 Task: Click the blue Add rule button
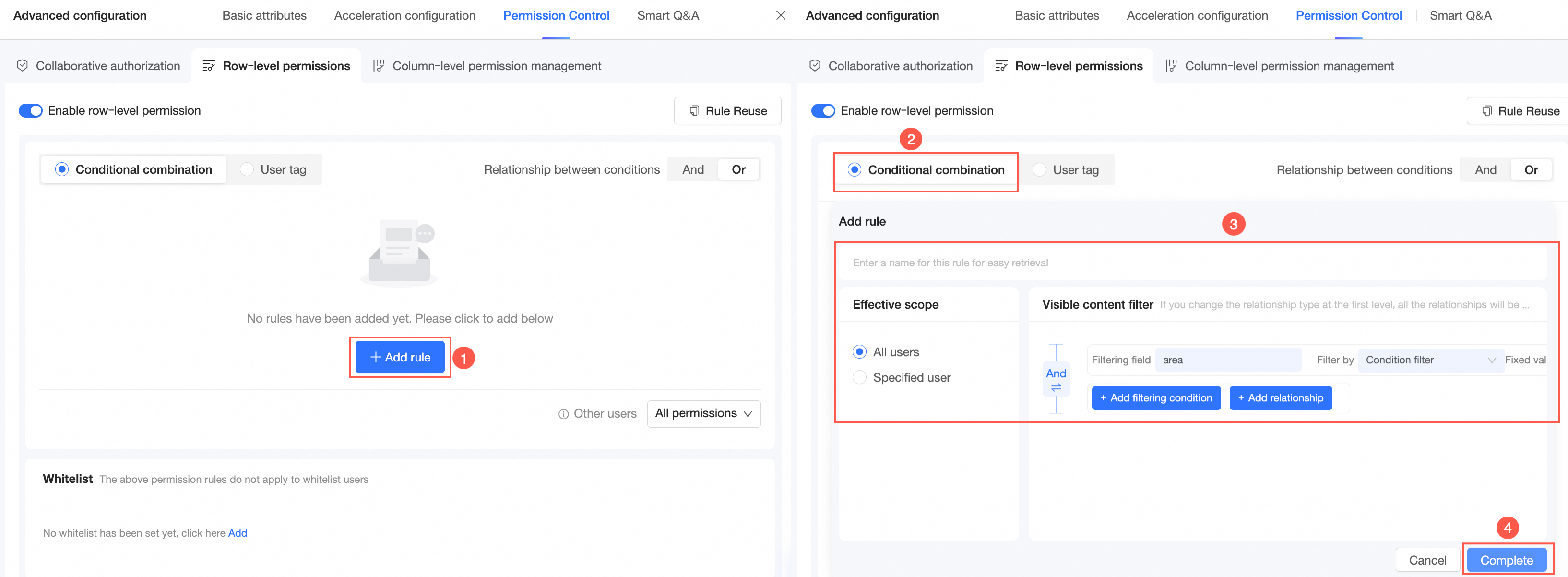(x=400, y=357)
